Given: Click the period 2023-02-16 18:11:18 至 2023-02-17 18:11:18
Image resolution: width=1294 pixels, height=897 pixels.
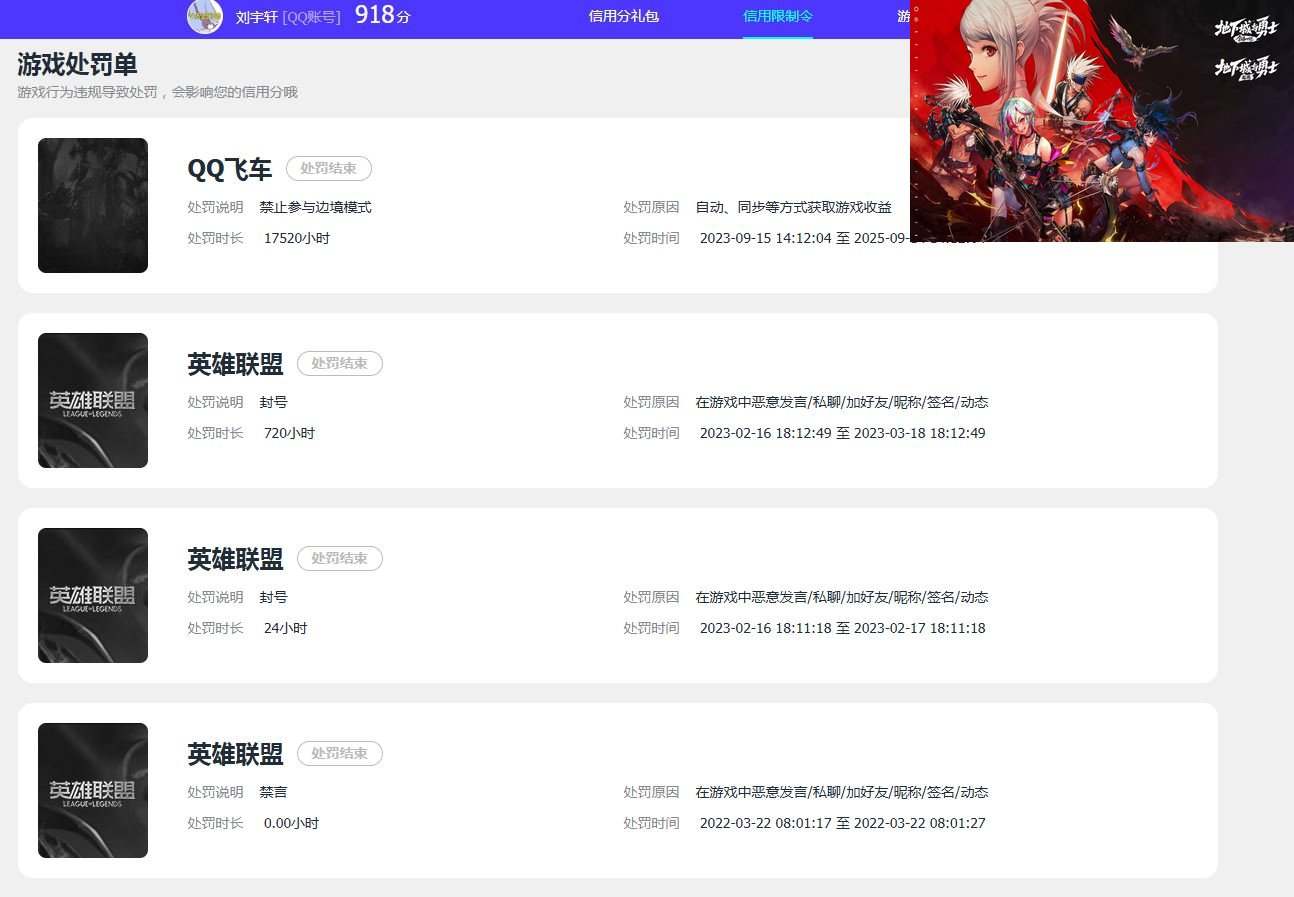Looking at the screenshot, I should click(843, 628).
